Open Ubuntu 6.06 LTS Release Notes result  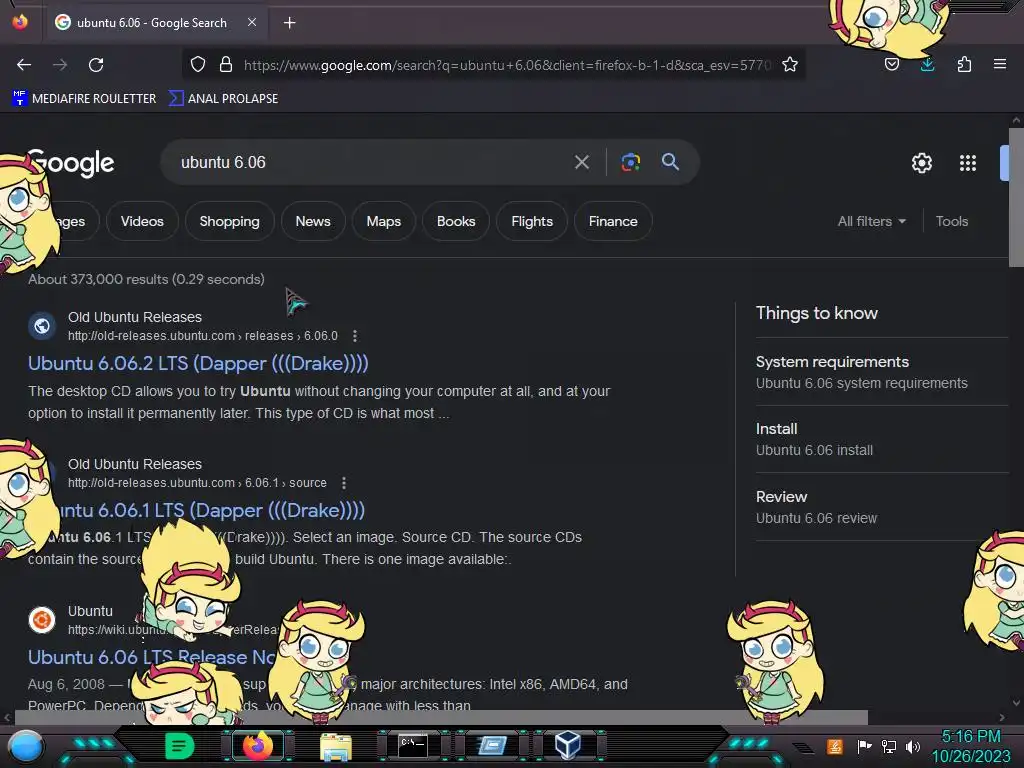[152, 658]
